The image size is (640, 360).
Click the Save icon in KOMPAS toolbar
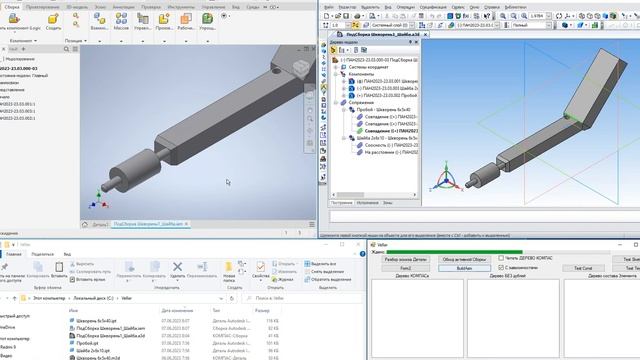point(346,16)
